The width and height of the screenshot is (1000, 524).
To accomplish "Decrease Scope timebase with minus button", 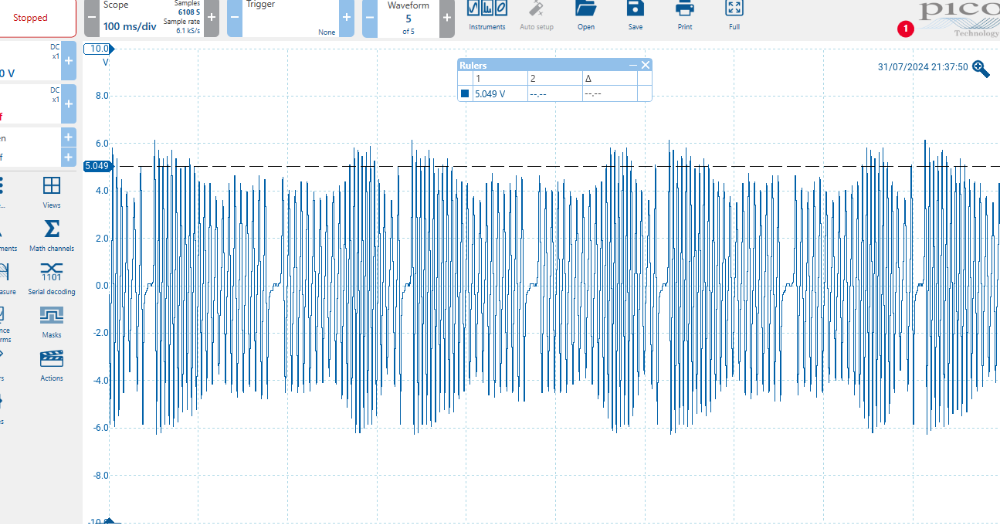I will (91, 18).
